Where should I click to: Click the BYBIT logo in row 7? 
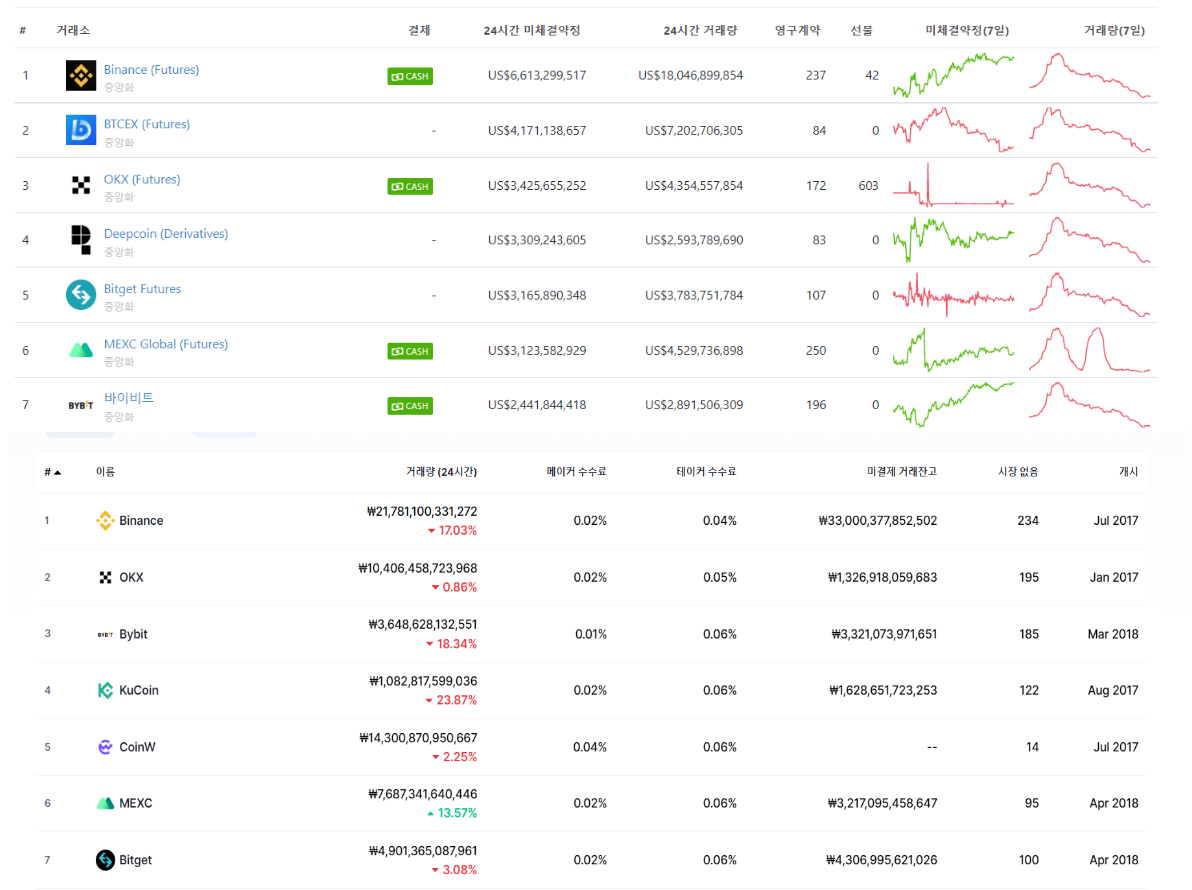coord(81,405)
